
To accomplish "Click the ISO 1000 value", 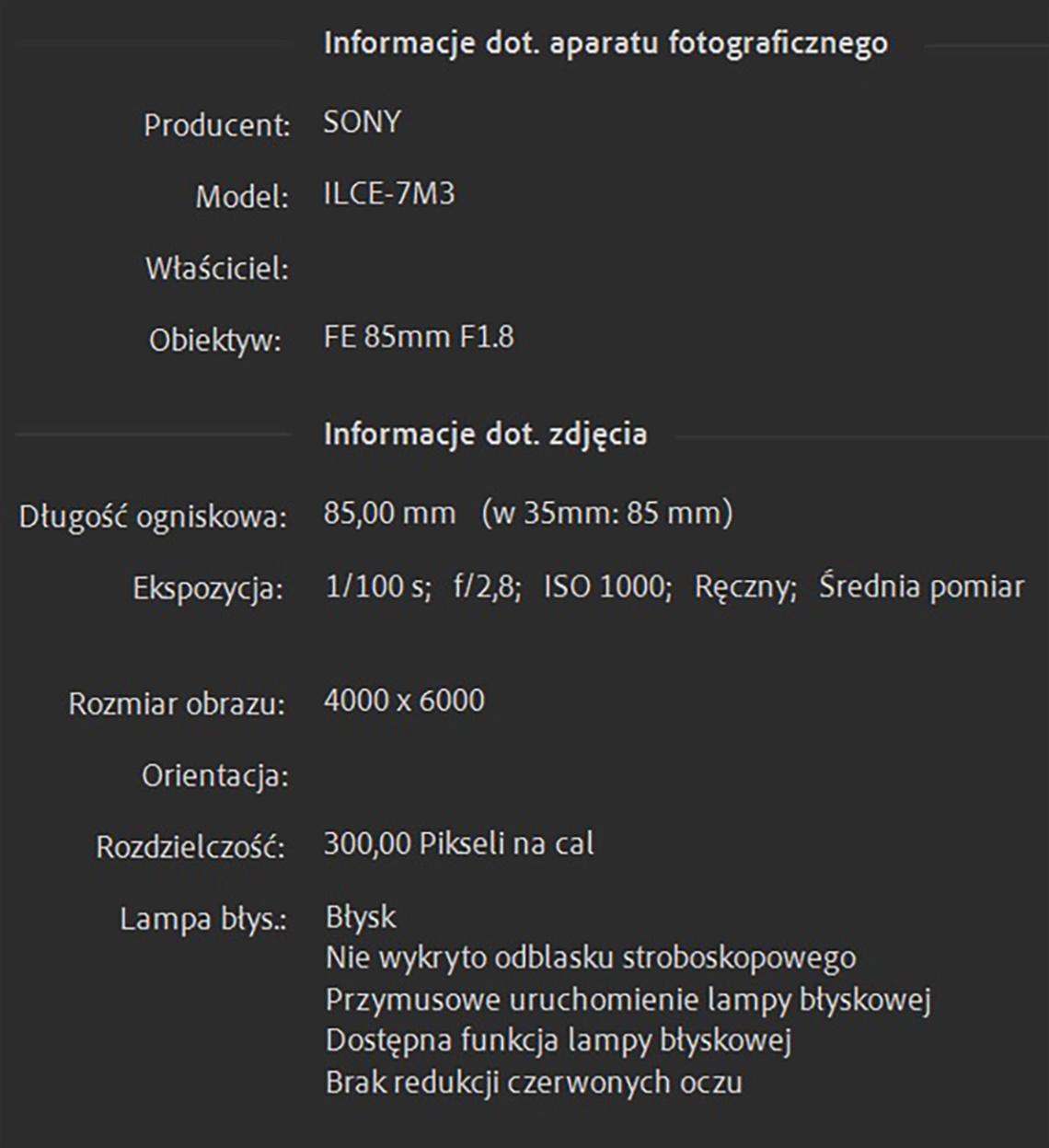I will pos(607,586).
